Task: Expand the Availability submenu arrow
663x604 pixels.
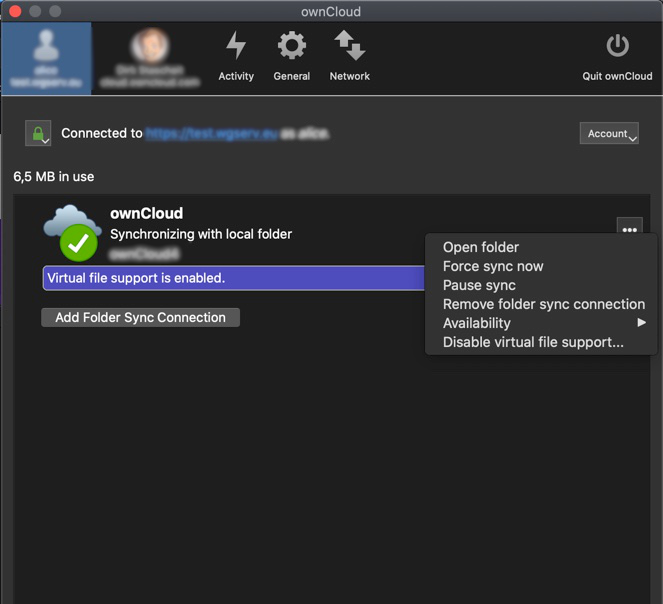Action: coord(641,323)
